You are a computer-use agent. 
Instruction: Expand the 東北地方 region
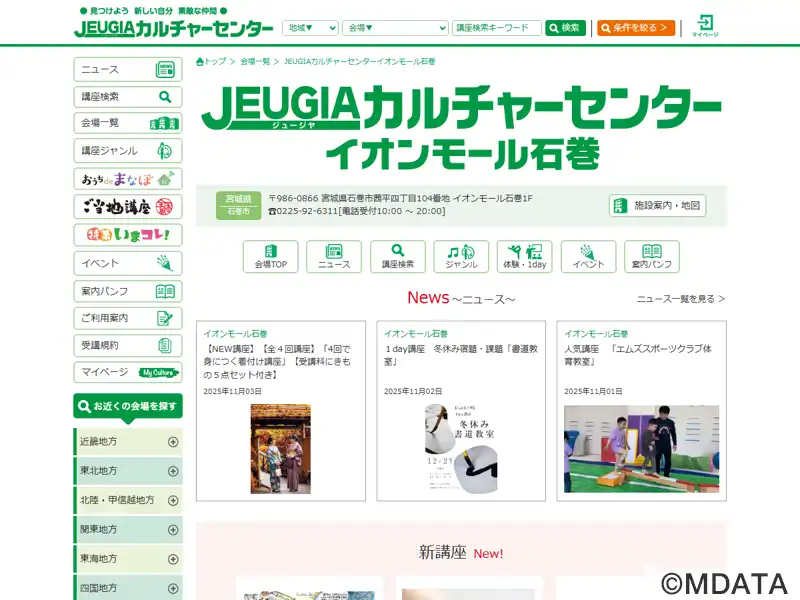tap(128, 470)
